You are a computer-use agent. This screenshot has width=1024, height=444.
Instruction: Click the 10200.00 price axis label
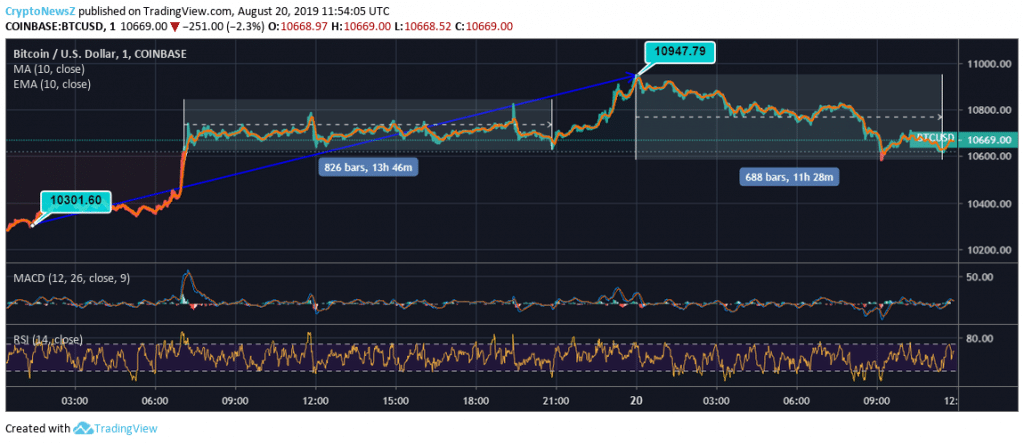988,251
